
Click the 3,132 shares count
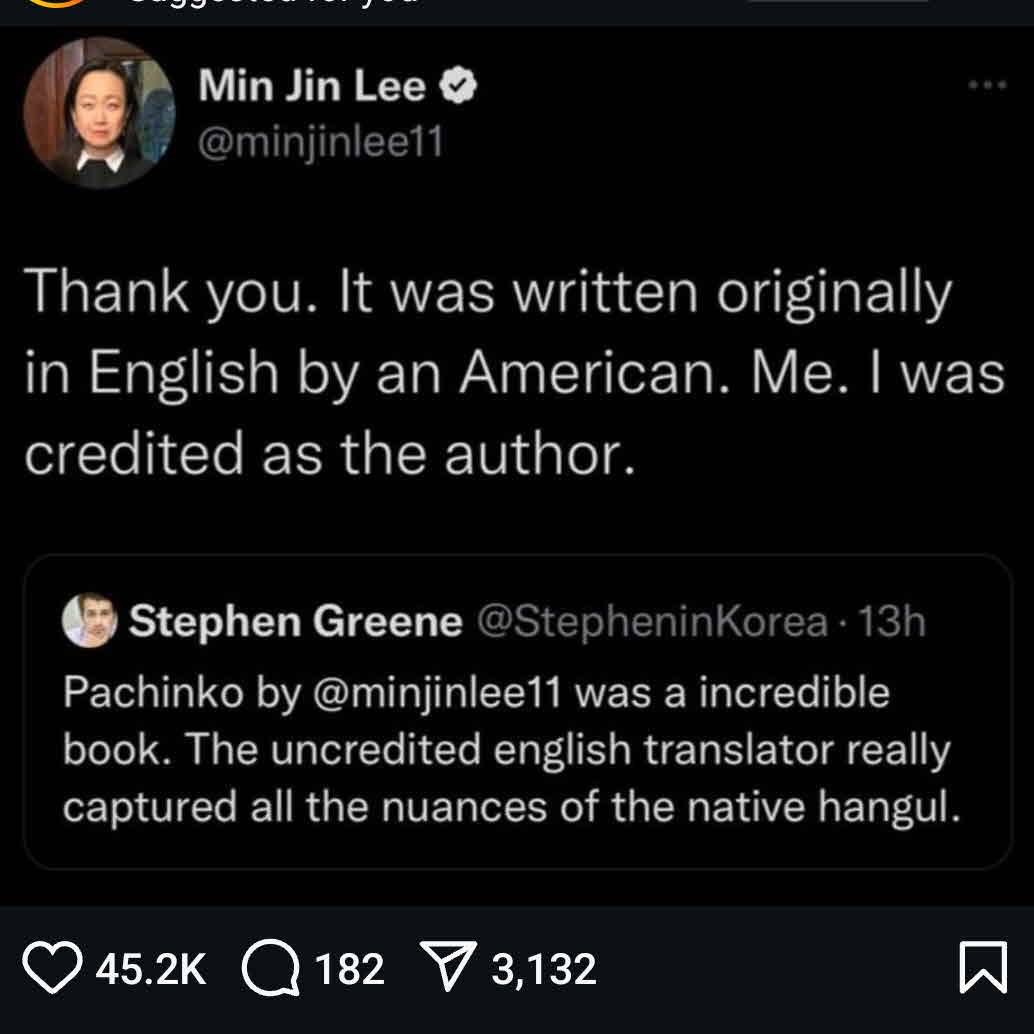pos(543,969)
